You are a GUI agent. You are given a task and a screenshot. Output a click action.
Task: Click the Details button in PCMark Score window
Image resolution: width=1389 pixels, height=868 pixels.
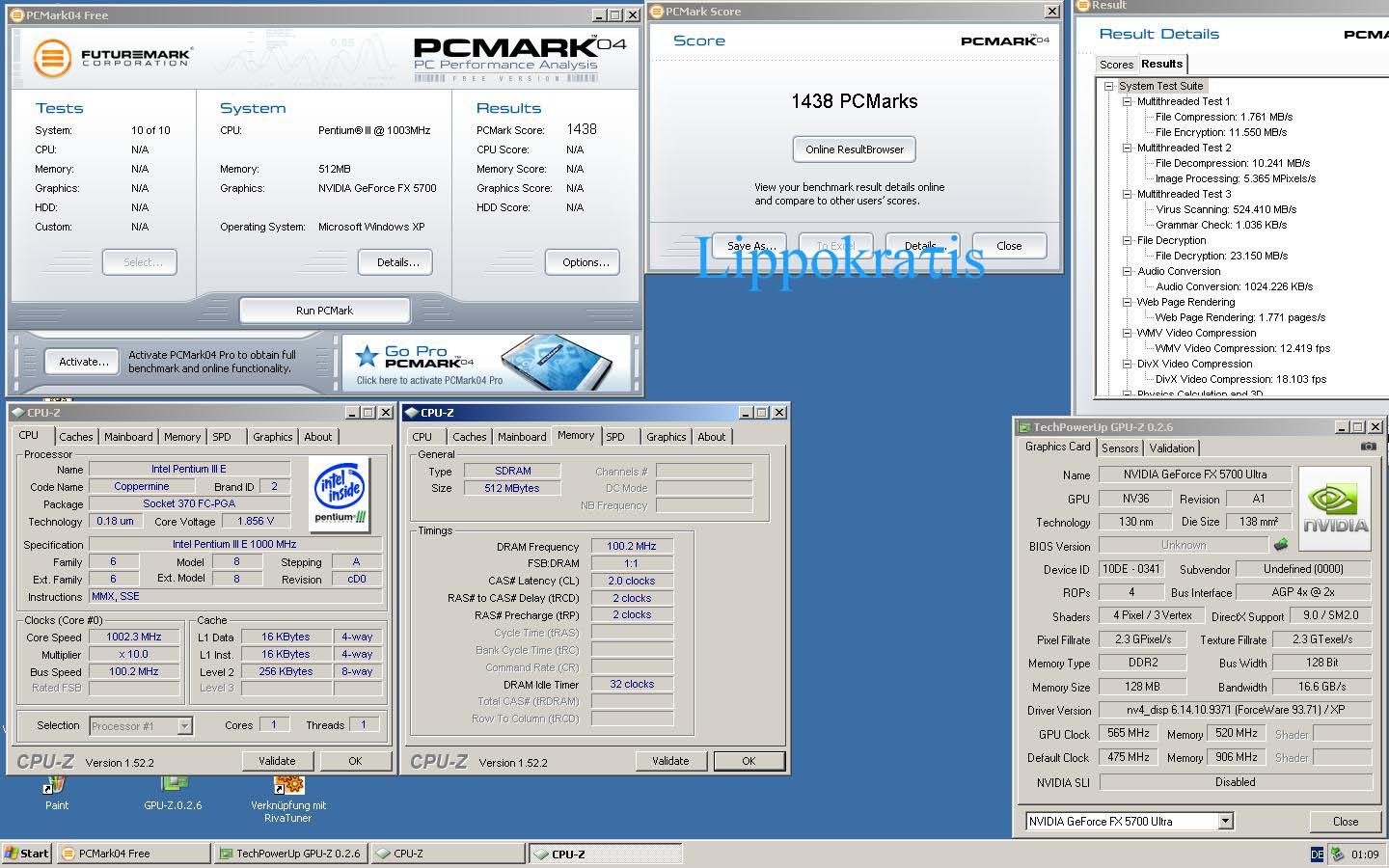921,246
